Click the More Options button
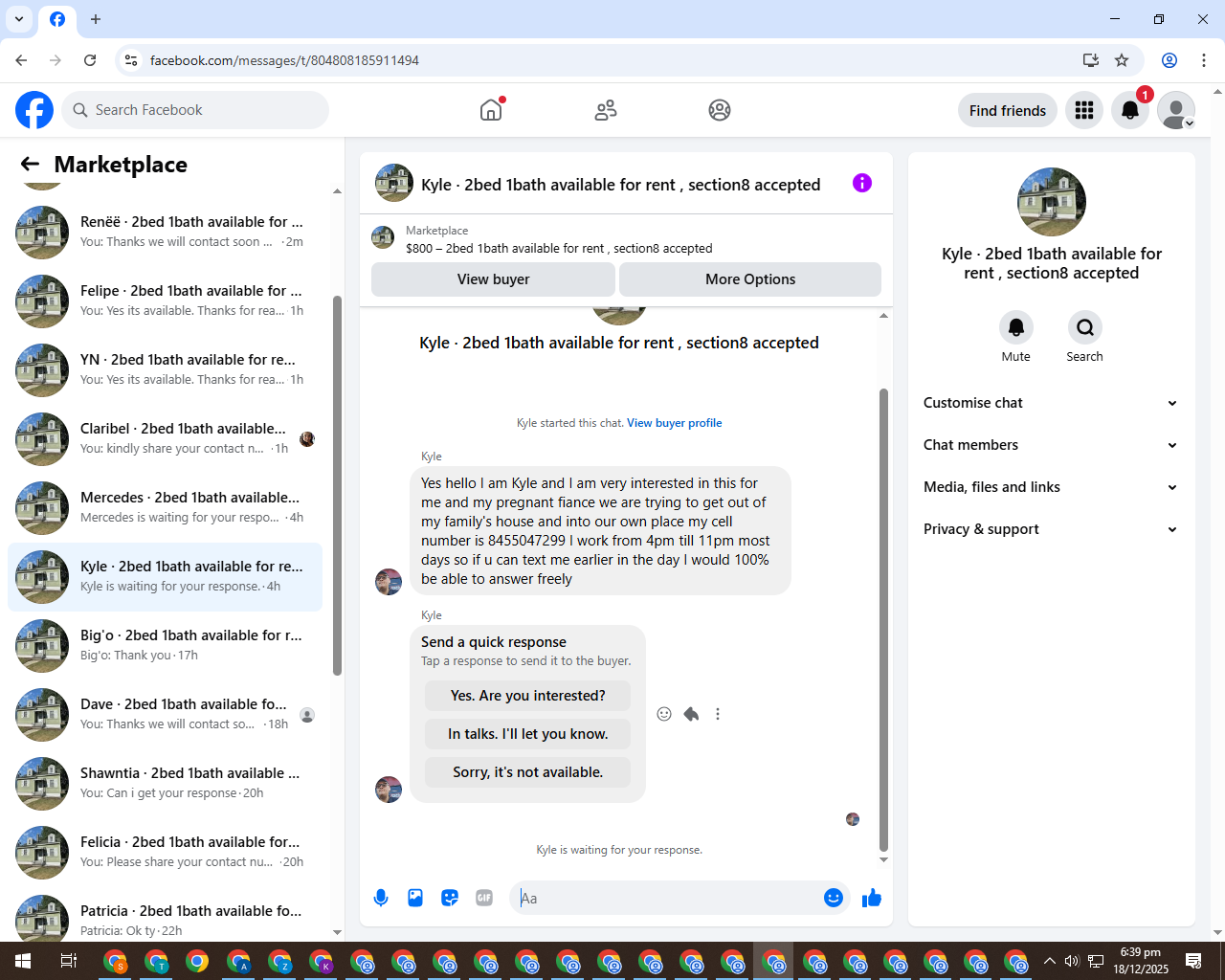Screen dimensions: 1225x980 (x=750, y=279)
